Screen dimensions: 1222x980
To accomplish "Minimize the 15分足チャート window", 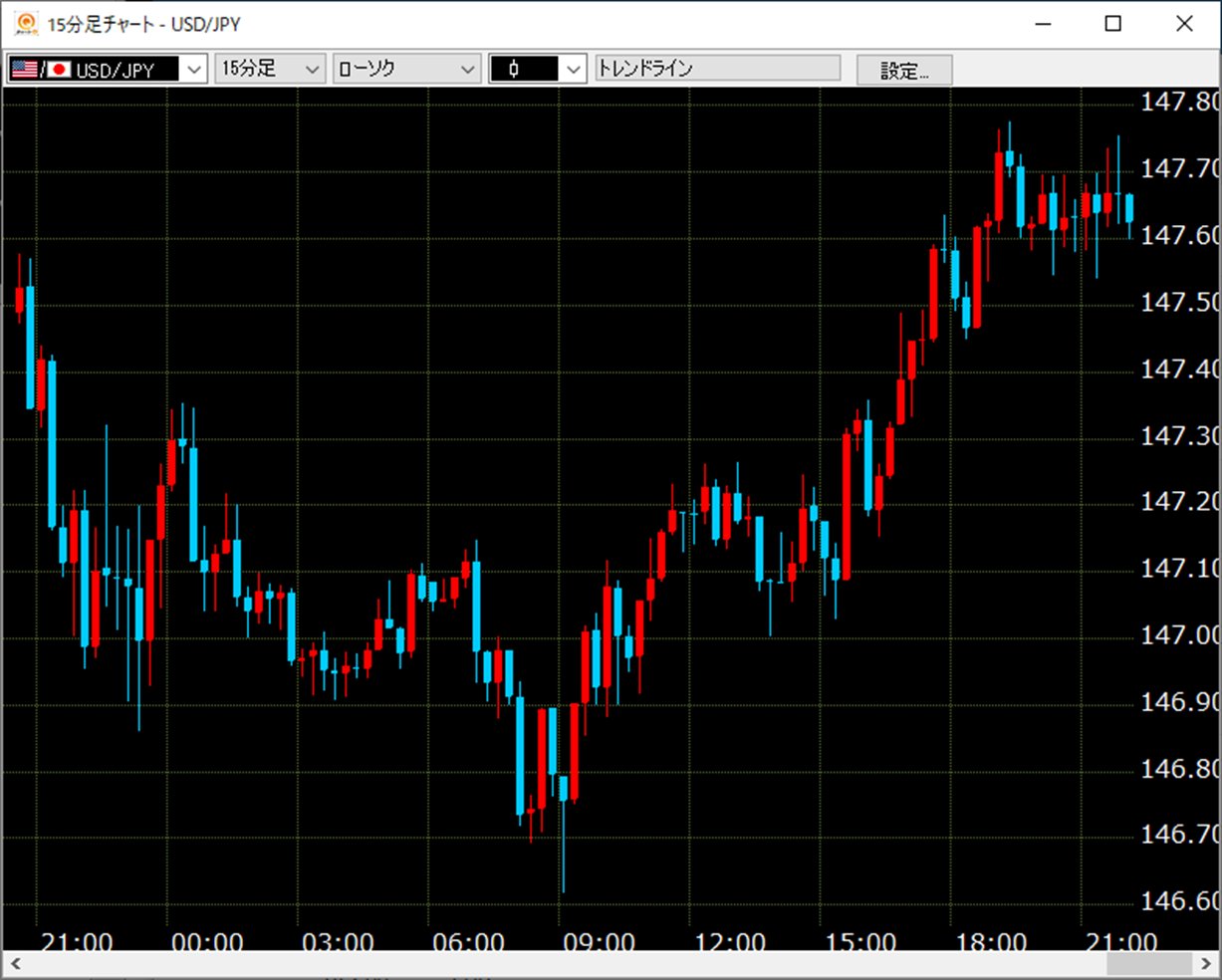I will click(x=1044, y=24).
